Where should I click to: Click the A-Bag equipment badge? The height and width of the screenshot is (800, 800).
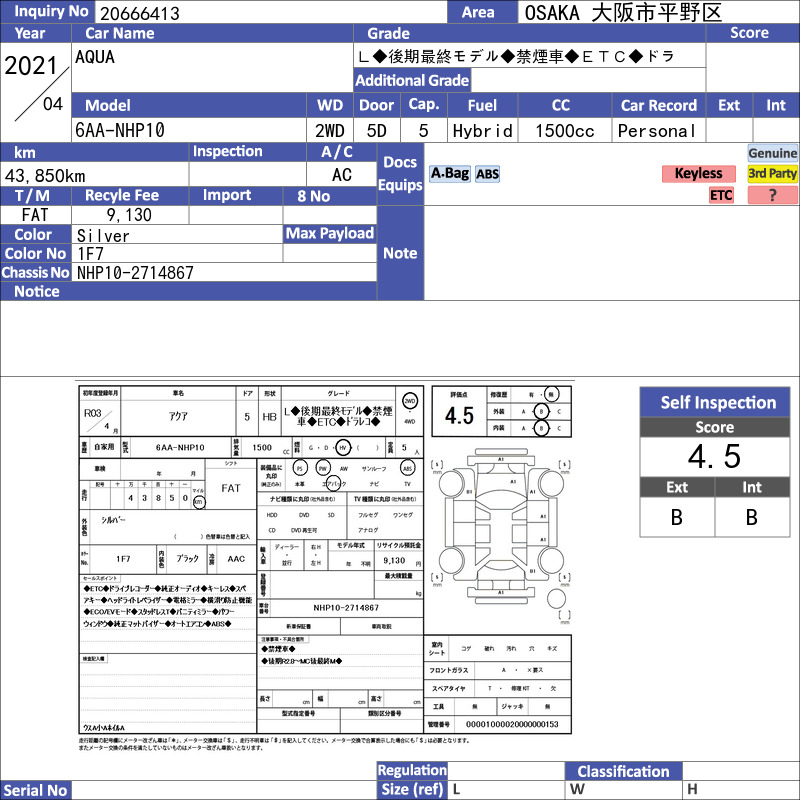(449, 174)
